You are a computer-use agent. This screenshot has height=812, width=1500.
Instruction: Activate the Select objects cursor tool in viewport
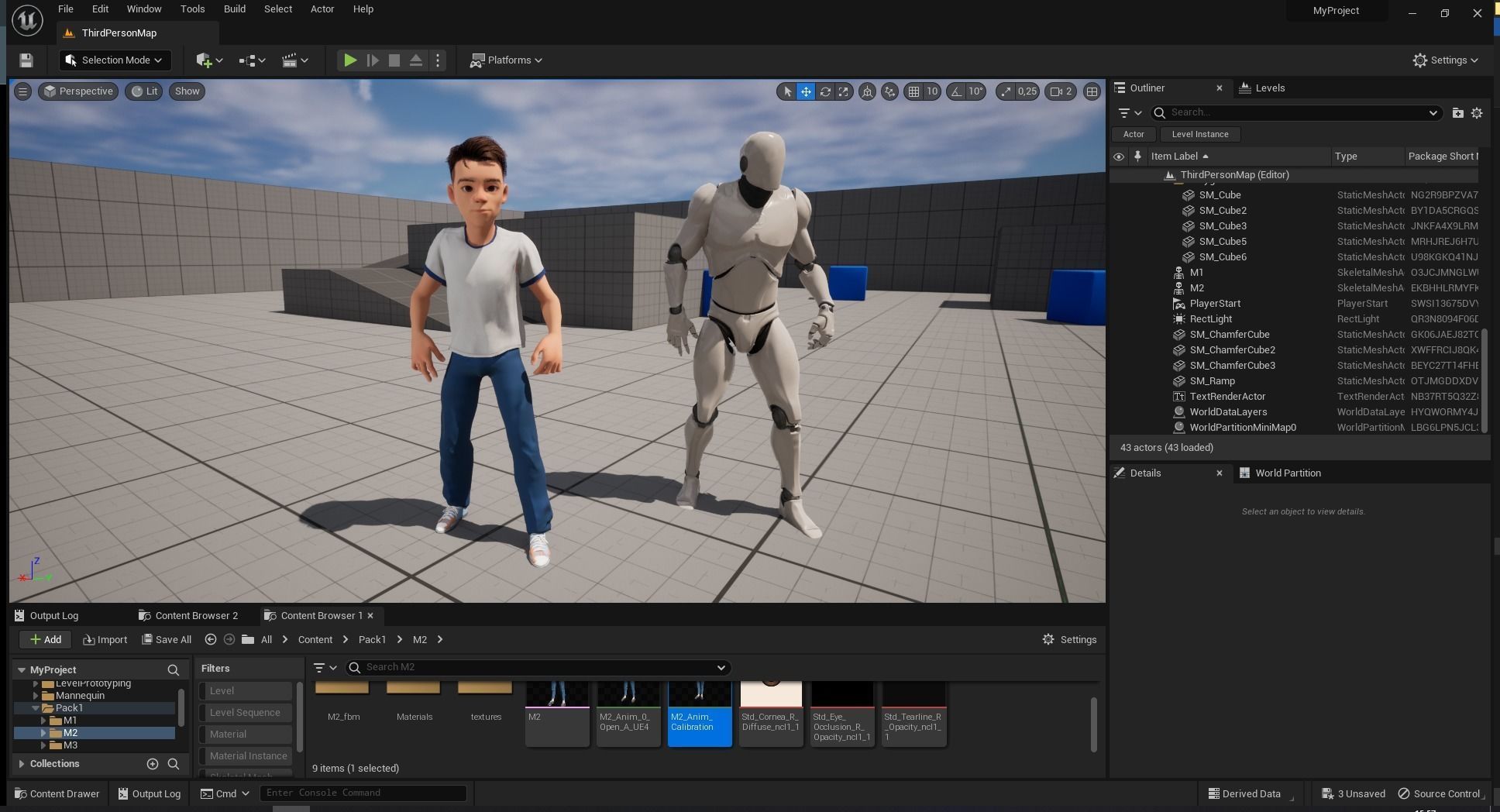[787, 91]
